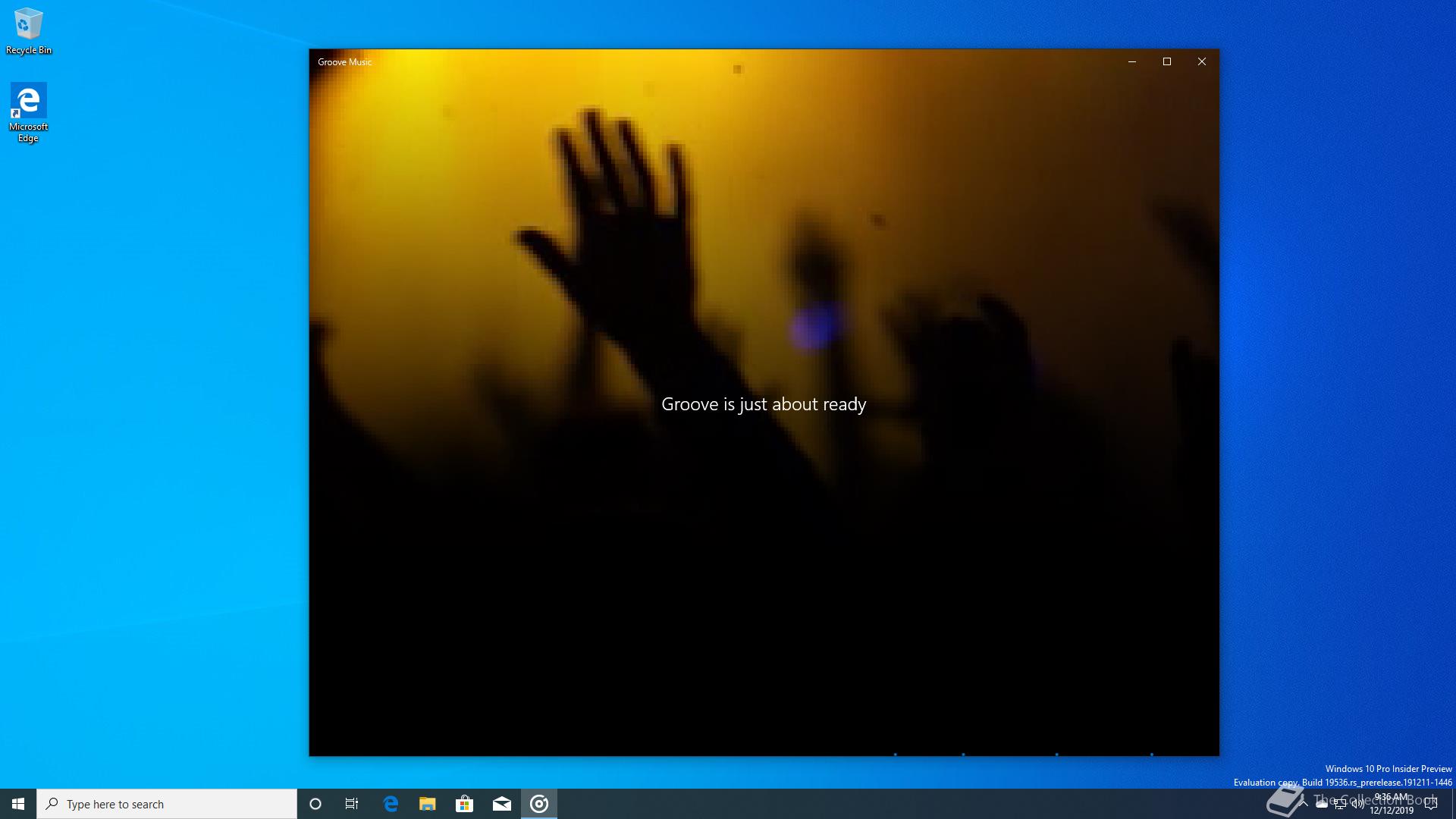This screenshot has height=819, width=1456.
Task: Click the 'Groove is just about ready' message
Action: [x=764, y=404]
